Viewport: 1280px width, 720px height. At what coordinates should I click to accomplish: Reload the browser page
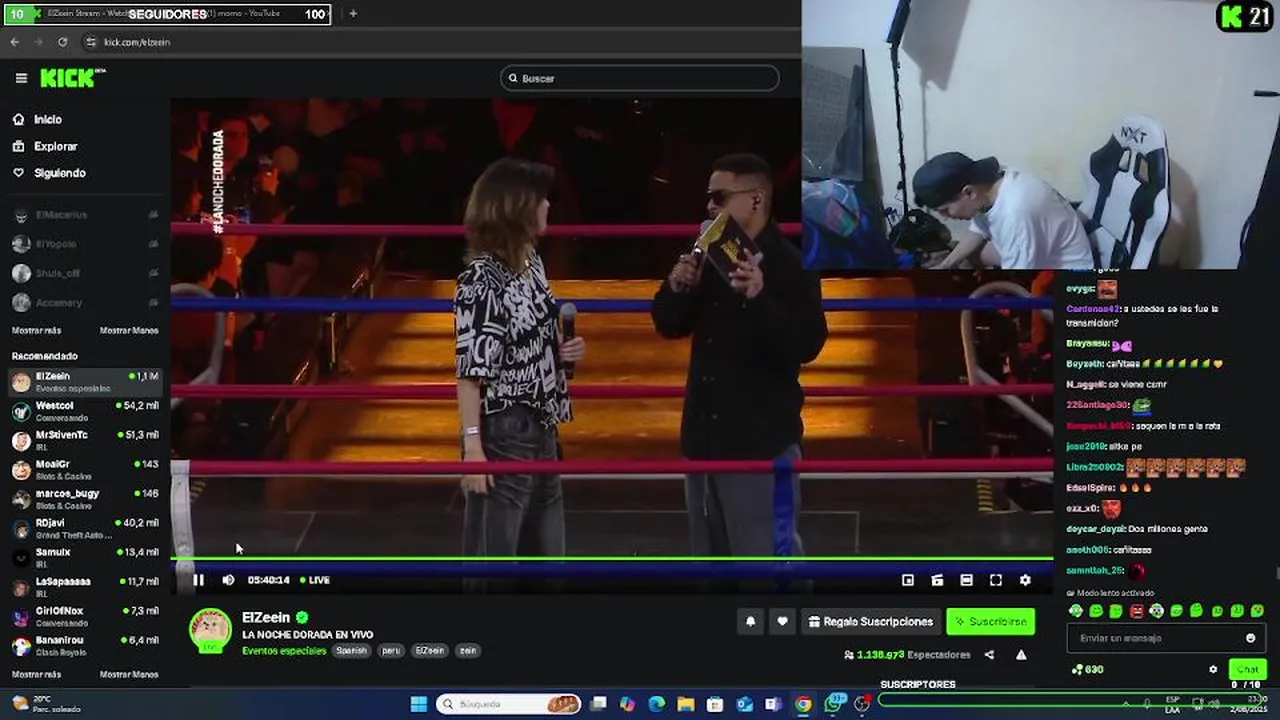pos(62,42)
